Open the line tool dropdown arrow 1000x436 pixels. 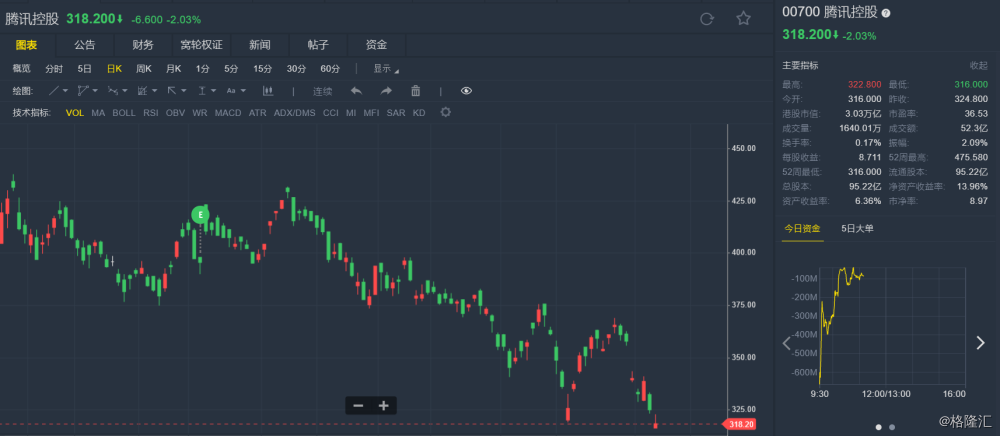click(x=65, y=91)
